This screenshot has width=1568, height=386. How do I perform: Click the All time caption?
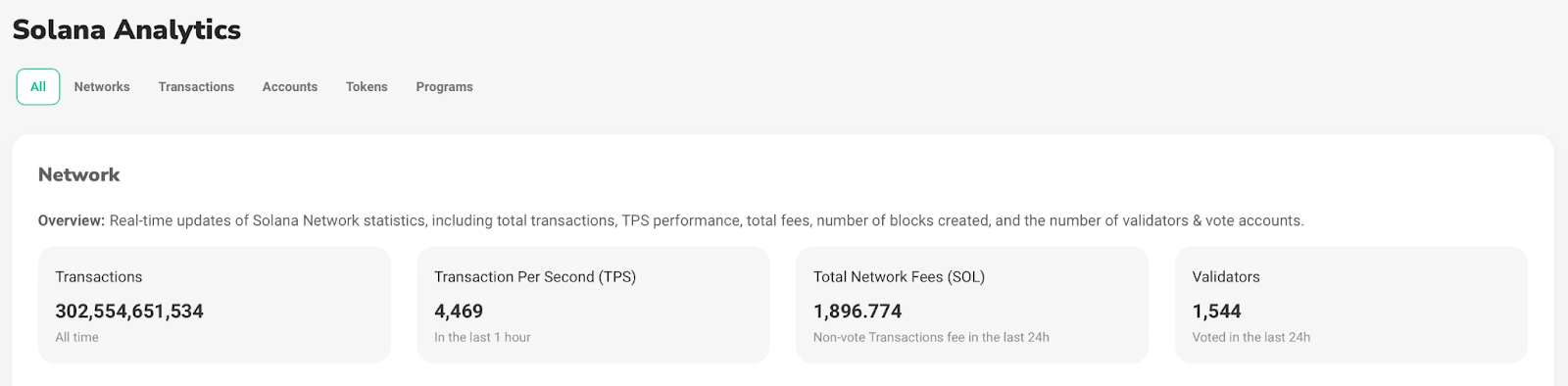click(76, 337)
